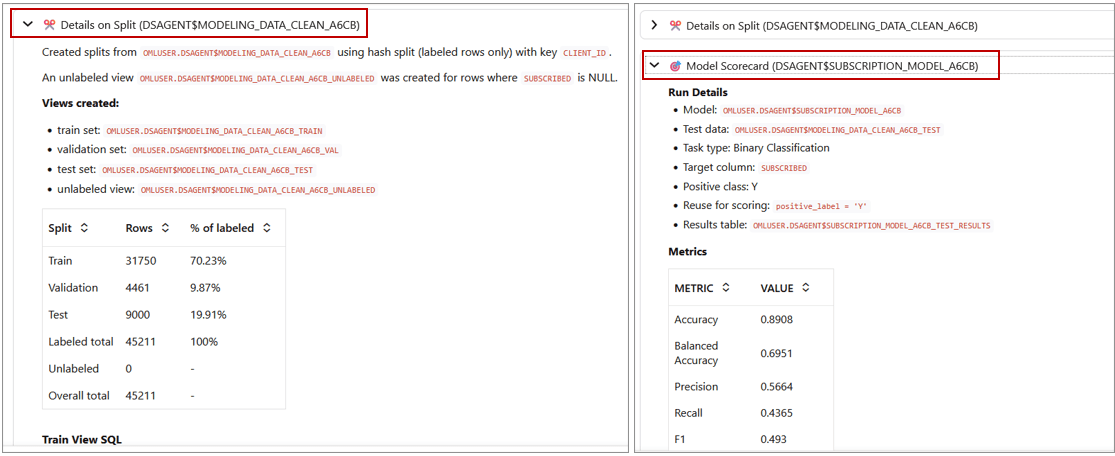This screenshot has height=456, width=1115.
Task: Select model name OMLUSER.DSAGENT$SUBSCRIPTION_MODEL_A6CB in Run Details
Action: 811,110
